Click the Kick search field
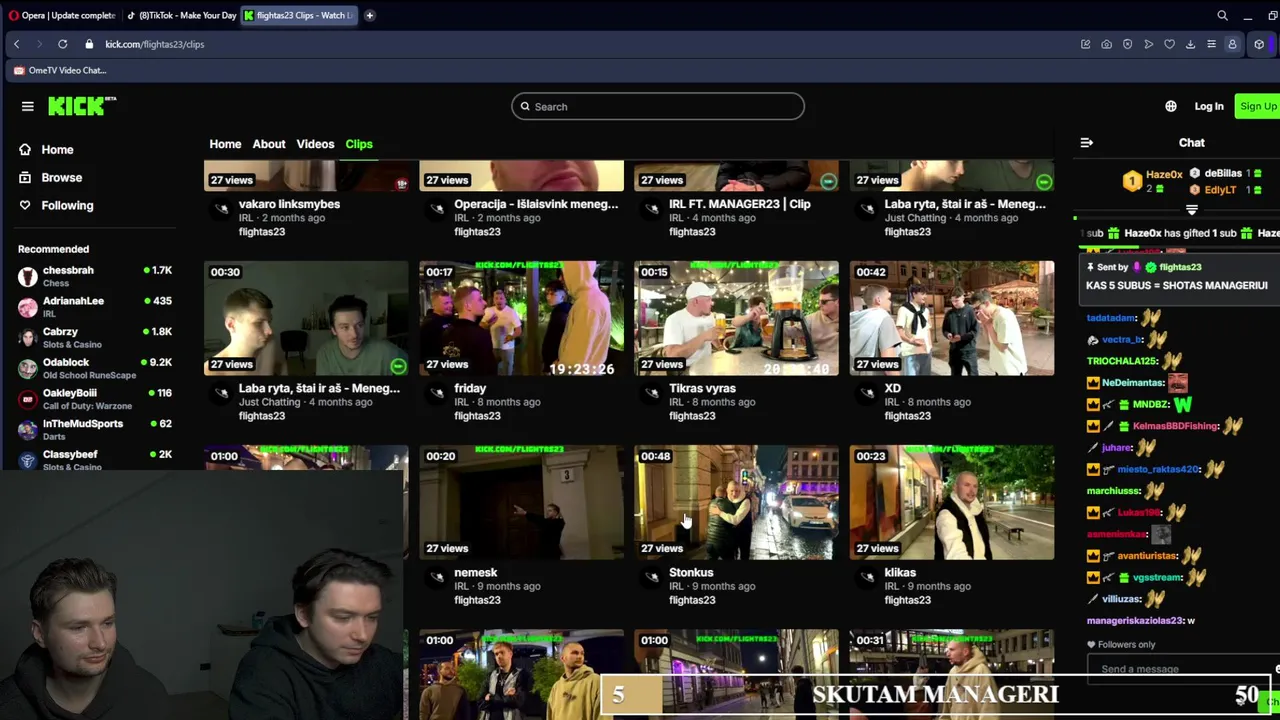This screenshot has height=720, width=1280. [658, 106]
